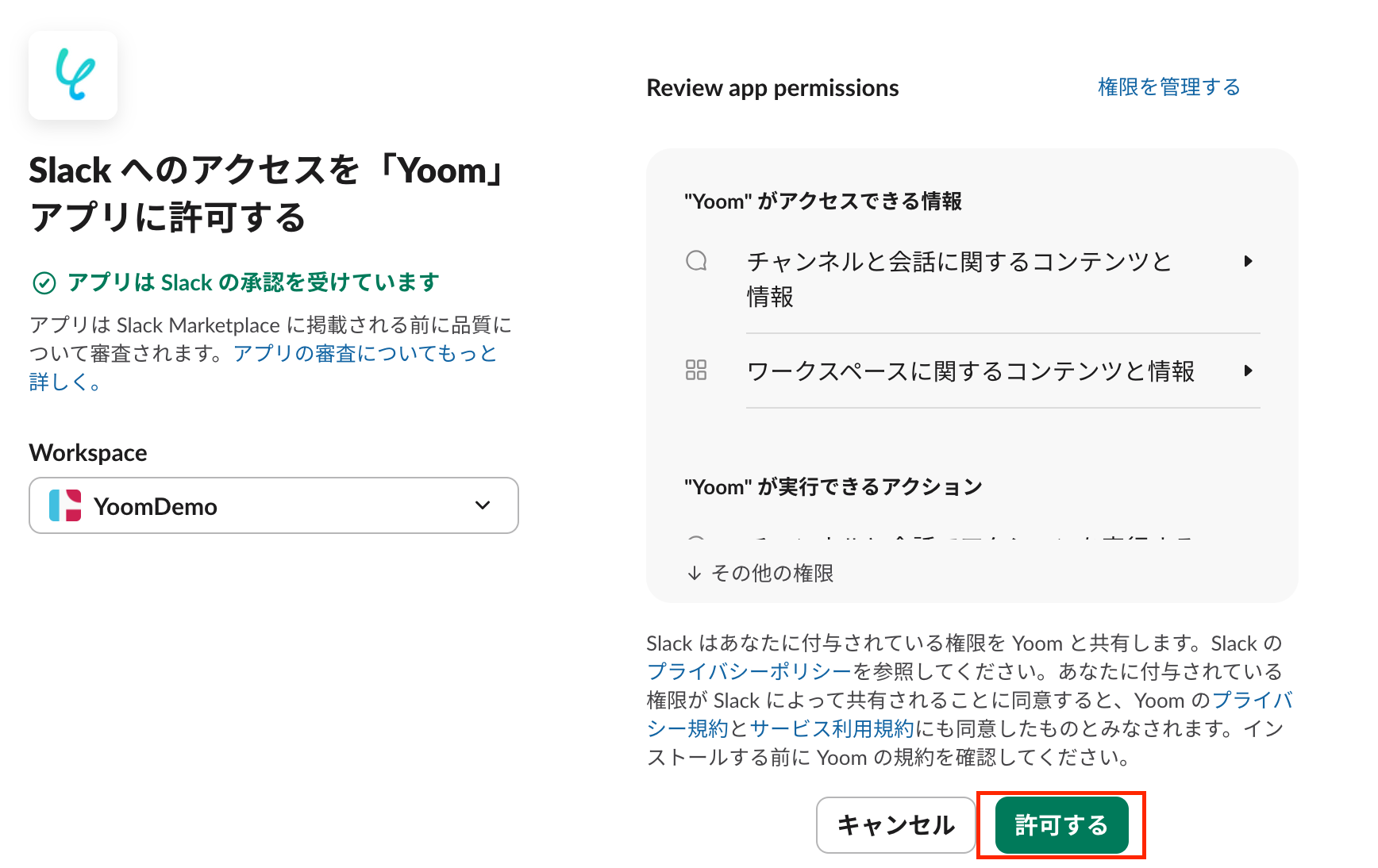
Task: Open Slack's プライバシーポリシー link
Action: [x=749, y=672]
